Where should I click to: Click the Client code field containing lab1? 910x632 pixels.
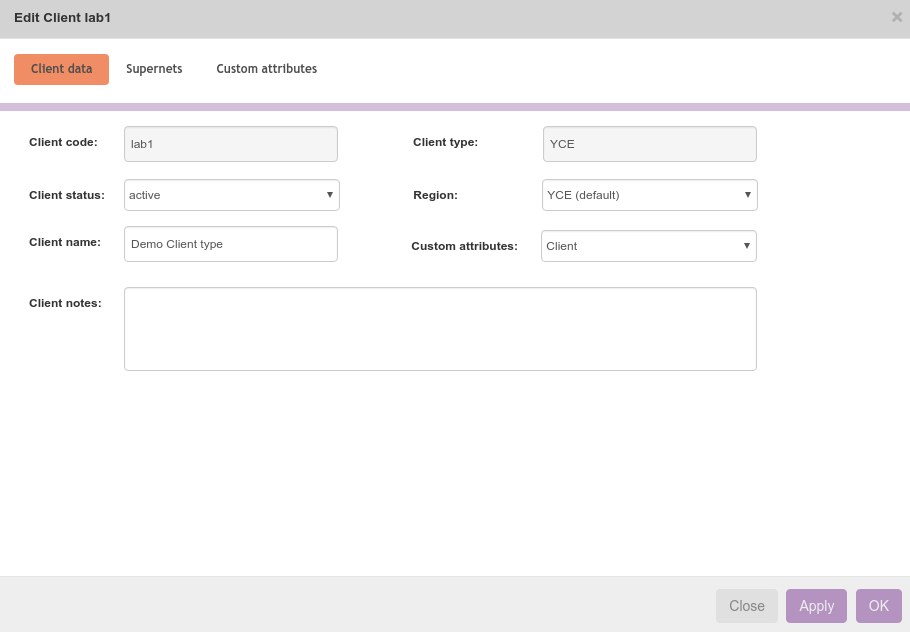(x=230, y=144)
